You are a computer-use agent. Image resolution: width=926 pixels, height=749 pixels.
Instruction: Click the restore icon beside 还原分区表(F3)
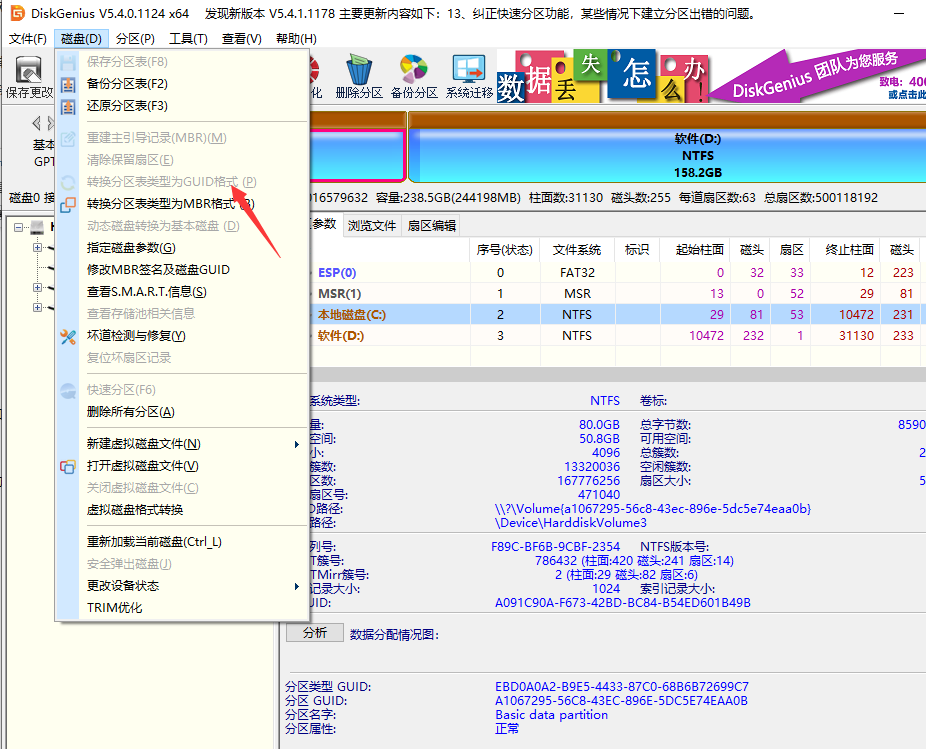point(68,107)
